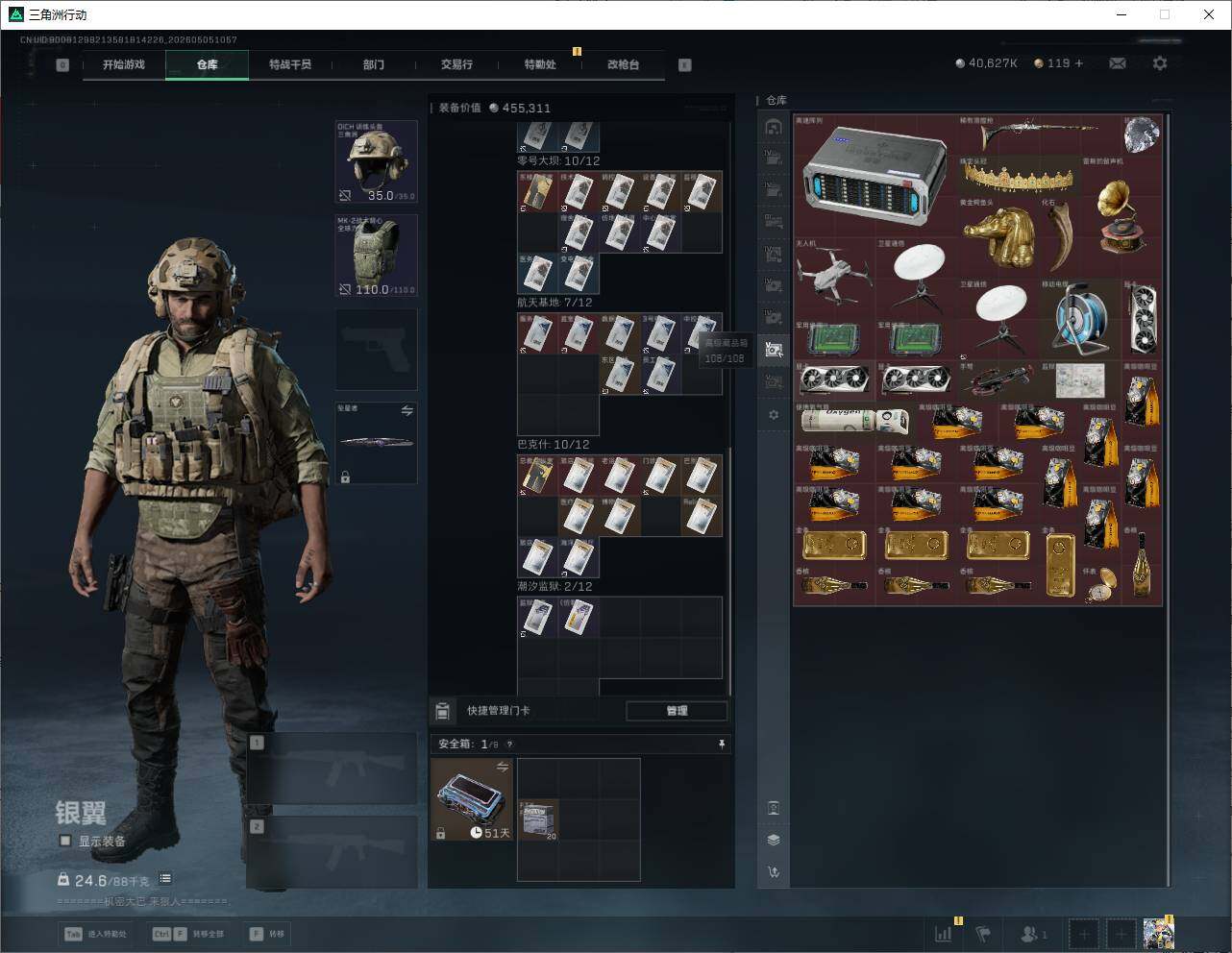Select the blueprint map item
Viewport: 1232px width, 953px height.
pos(1080,379)
